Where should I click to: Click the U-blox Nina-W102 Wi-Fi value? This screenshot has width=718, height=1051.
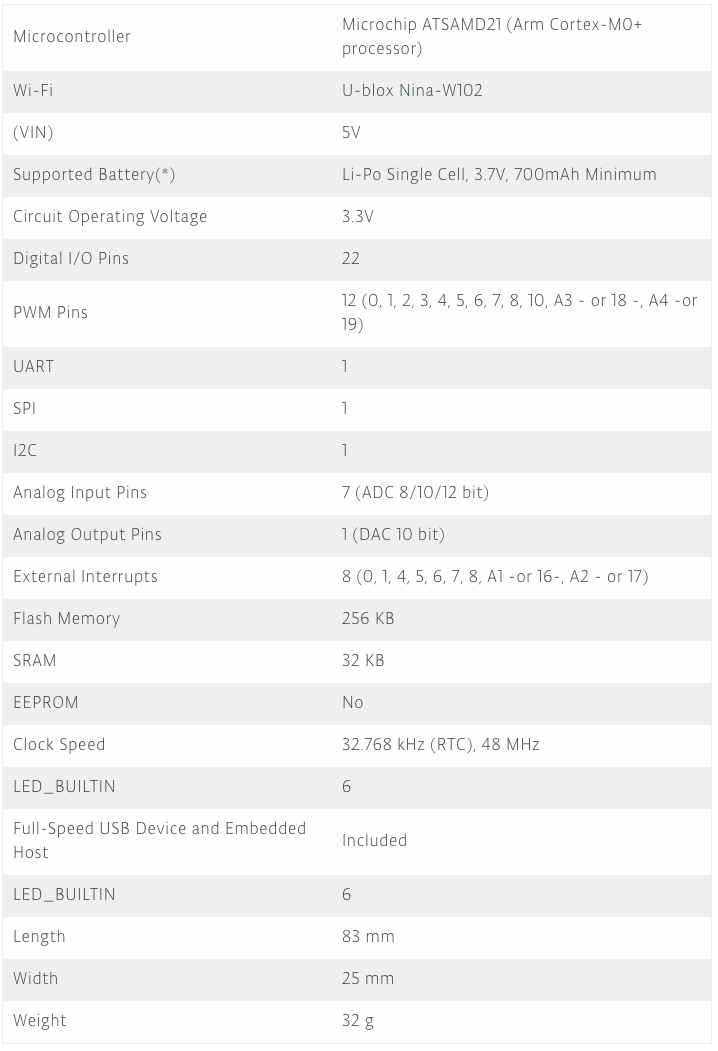pyautogui.click(x=412, y=90)
